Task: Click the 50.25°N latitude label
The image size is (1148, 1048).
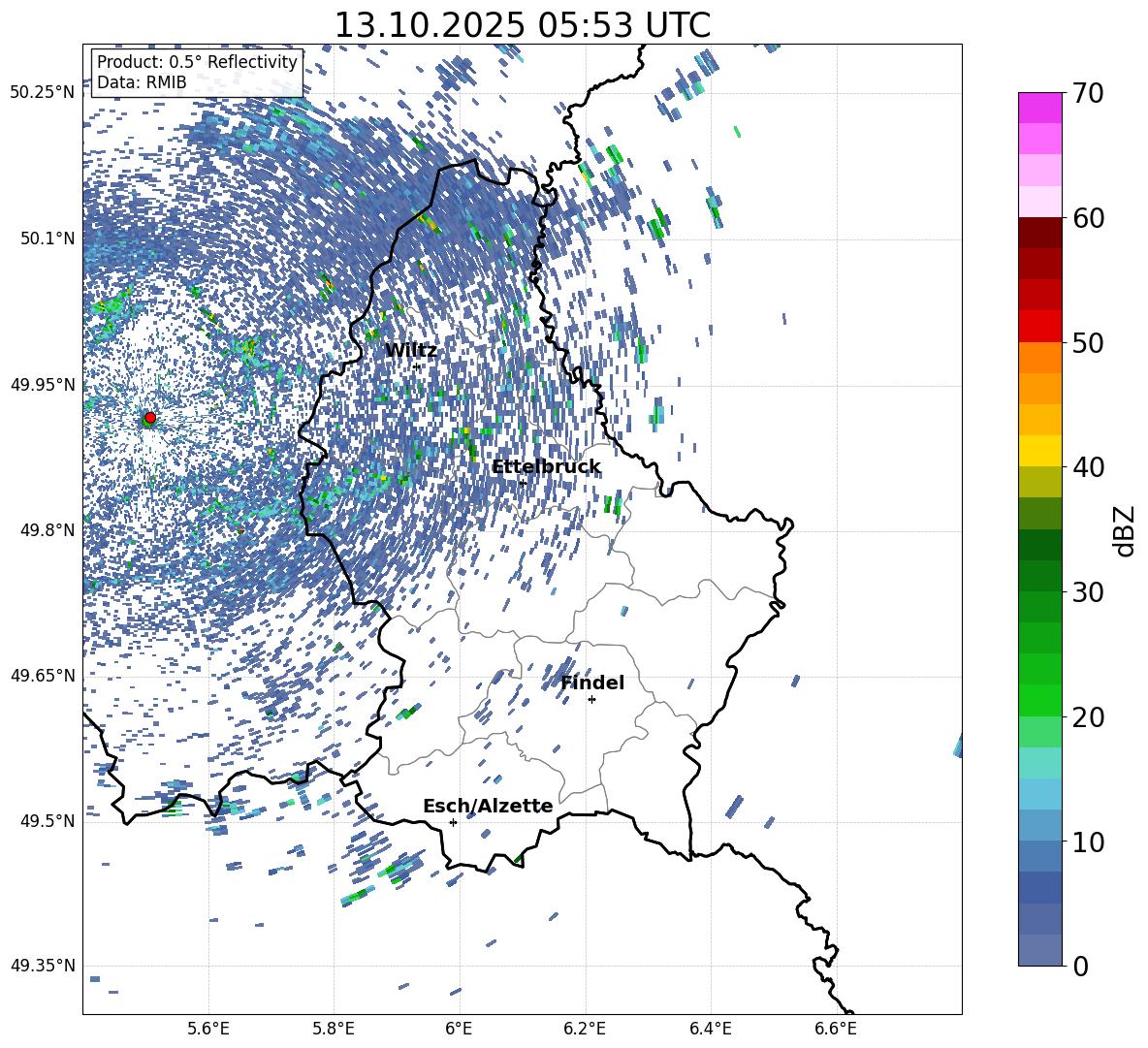Action: click(43, 93)
